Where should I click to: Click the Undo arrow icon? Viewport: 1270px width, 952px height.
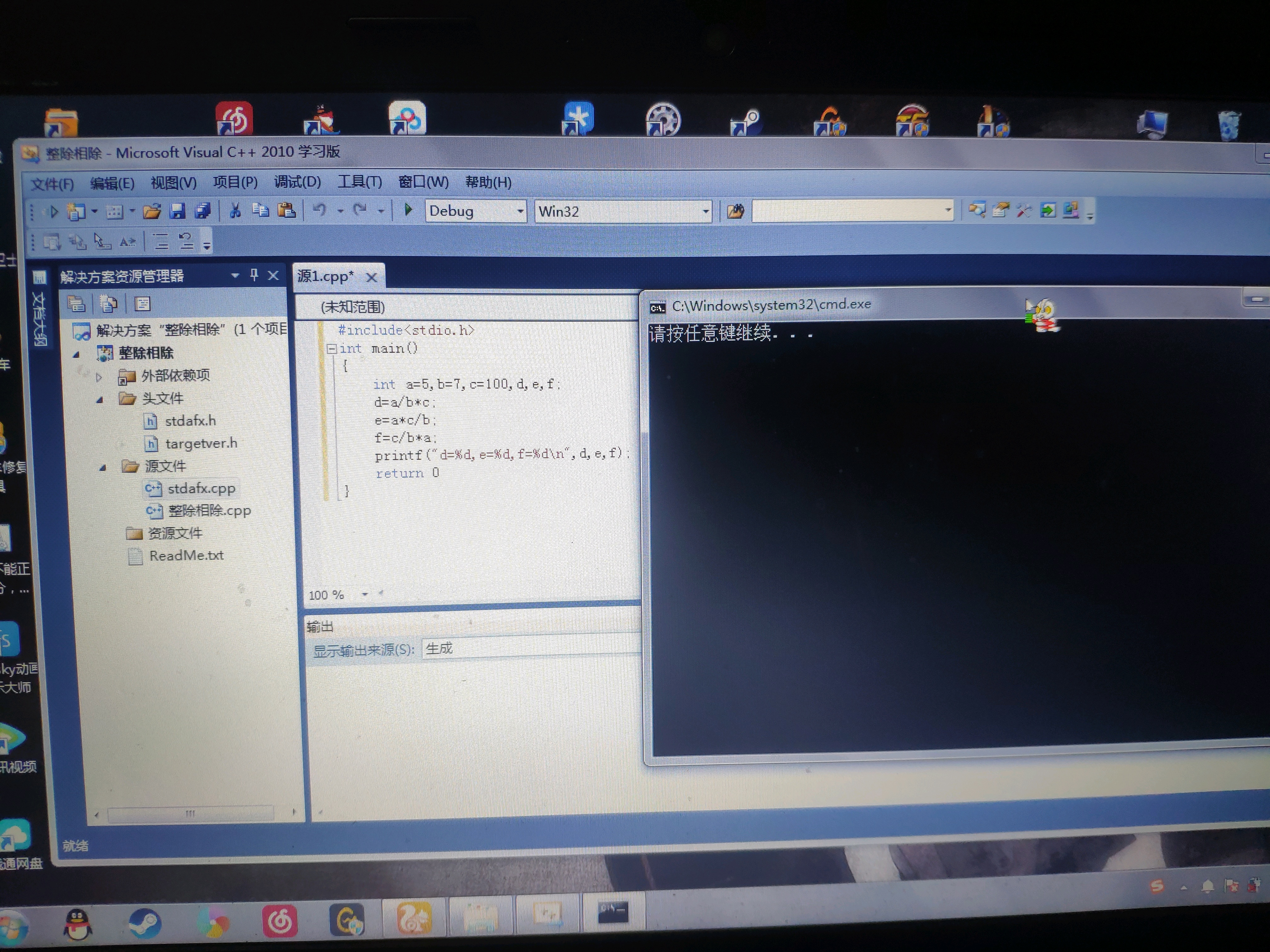pos(320,211)
